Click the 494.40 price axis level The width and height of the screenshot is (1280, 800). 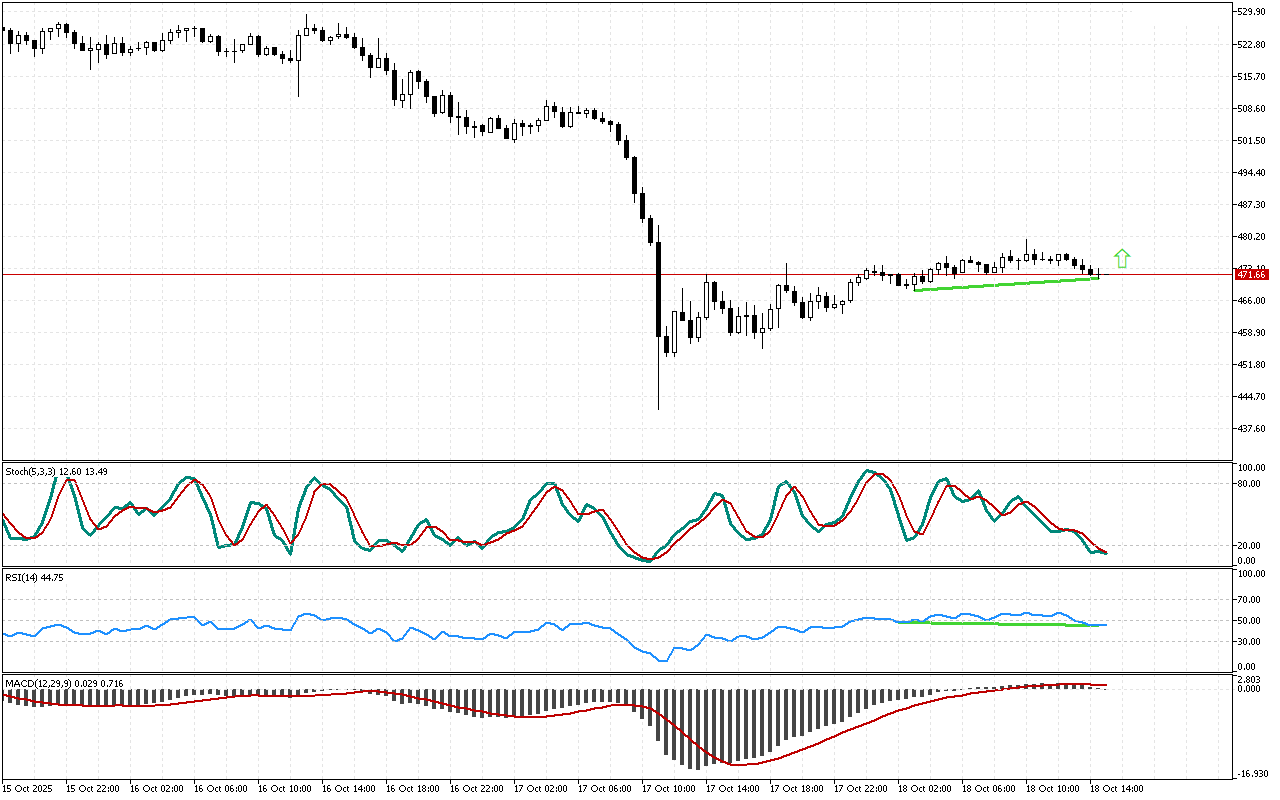(1252, 172)
